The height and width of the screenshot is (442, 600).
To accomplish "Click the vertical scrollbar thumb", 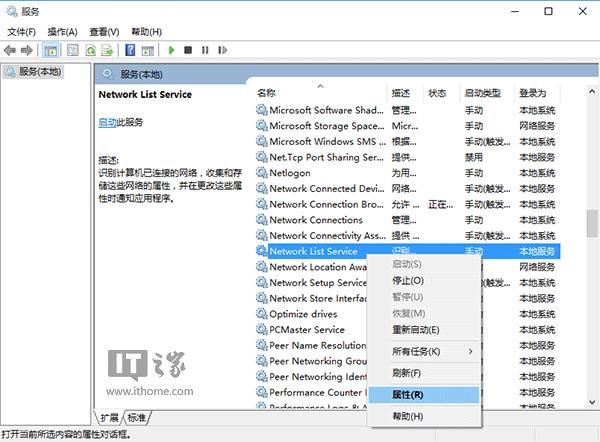I will [592, 223].
